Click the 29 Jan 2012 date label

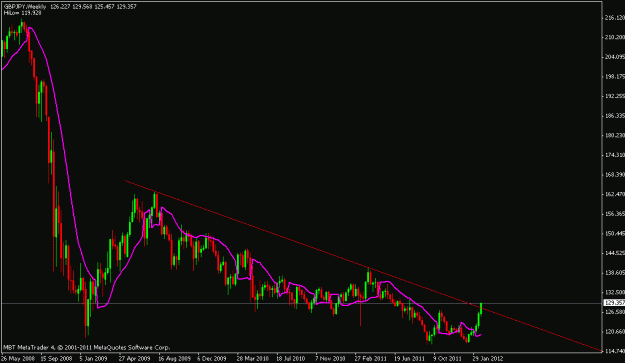(x=488, y=358)
